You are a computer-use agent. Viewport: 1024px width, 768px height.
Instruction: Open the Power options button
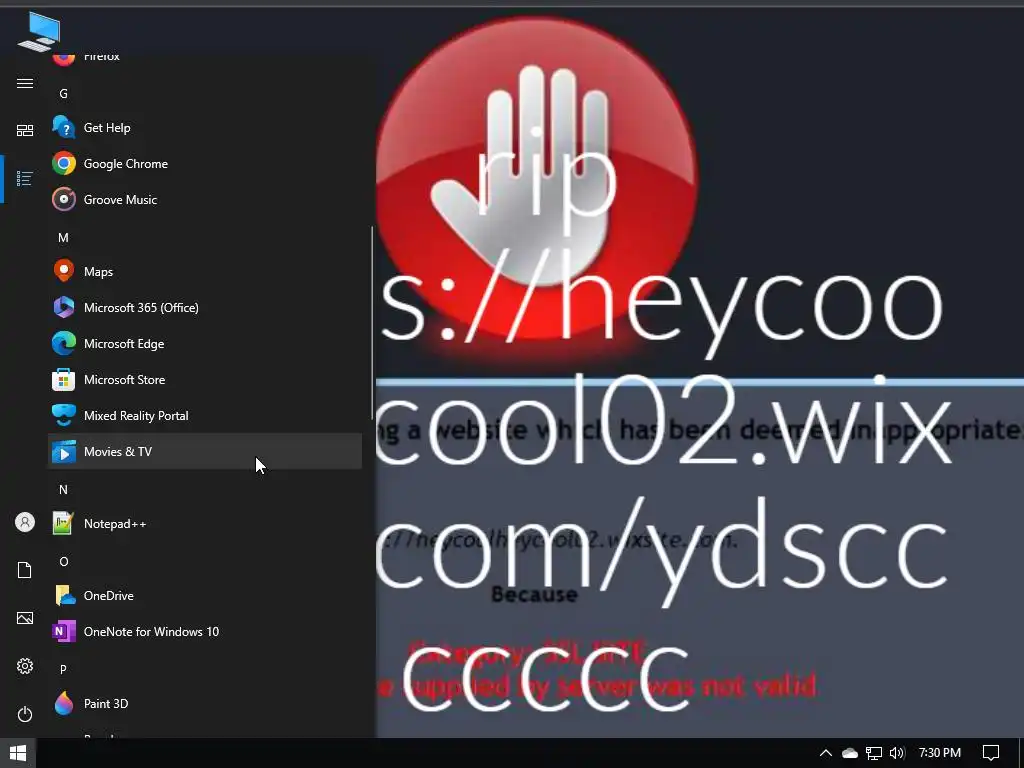pos(25,714)
